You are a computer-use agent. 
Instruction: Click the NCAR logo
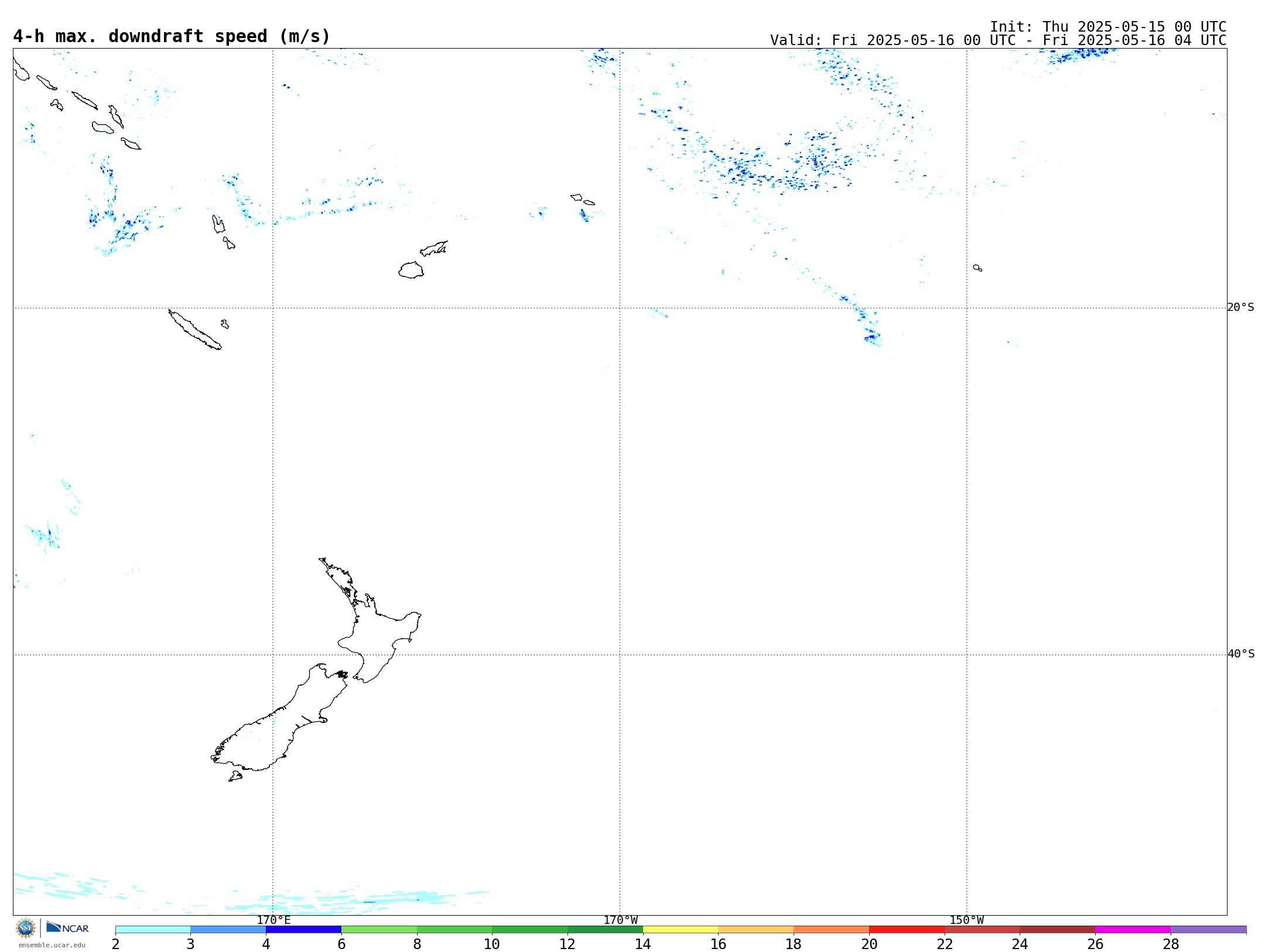pyautogui.click(x=67, y=927)
